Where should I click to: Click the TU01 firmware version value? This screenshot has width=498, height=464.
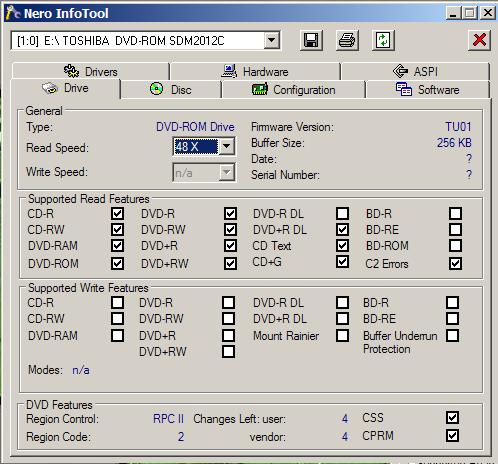point(458,127)
